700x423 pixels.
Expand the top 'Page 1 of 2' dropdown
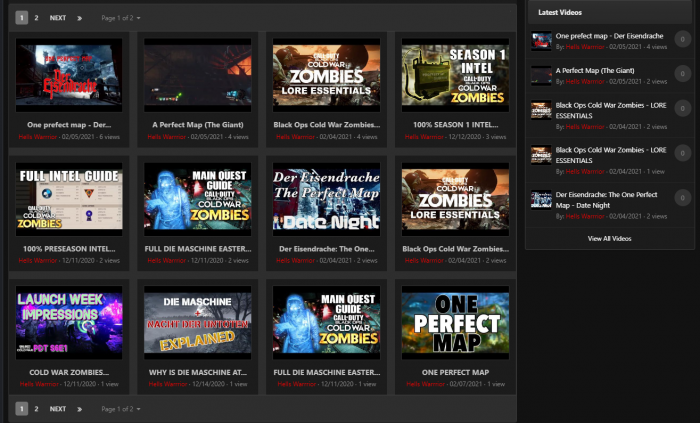click(x=121, y=18)
